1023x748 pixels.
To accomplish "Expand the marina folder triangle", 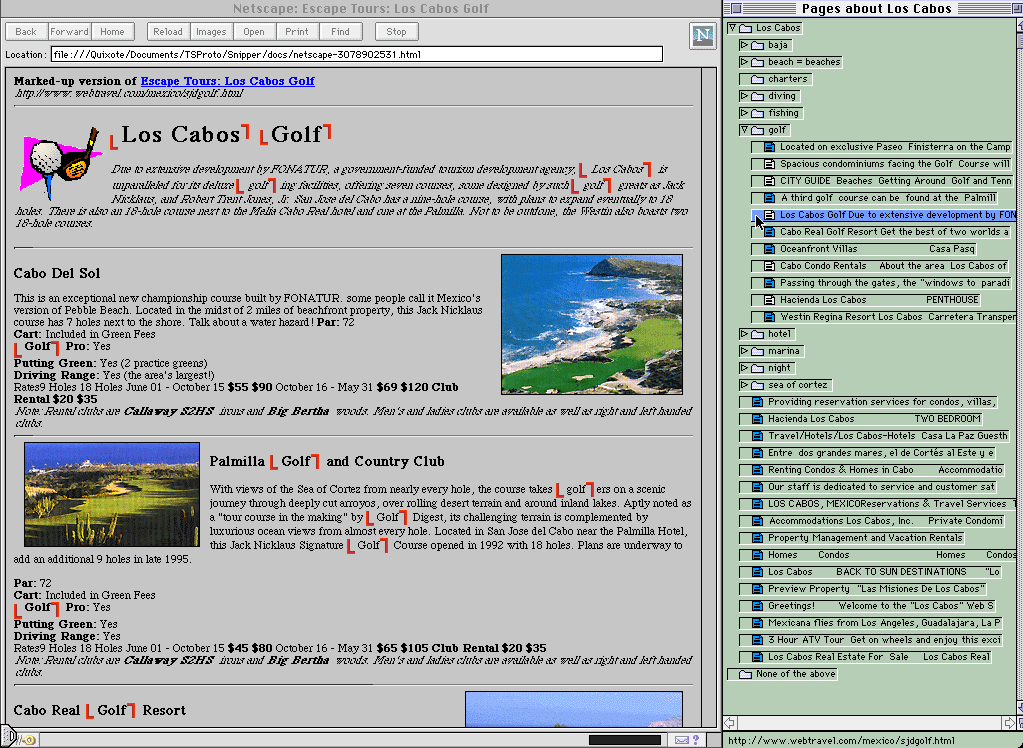I will pyautogui.click(x=744, y=351).
